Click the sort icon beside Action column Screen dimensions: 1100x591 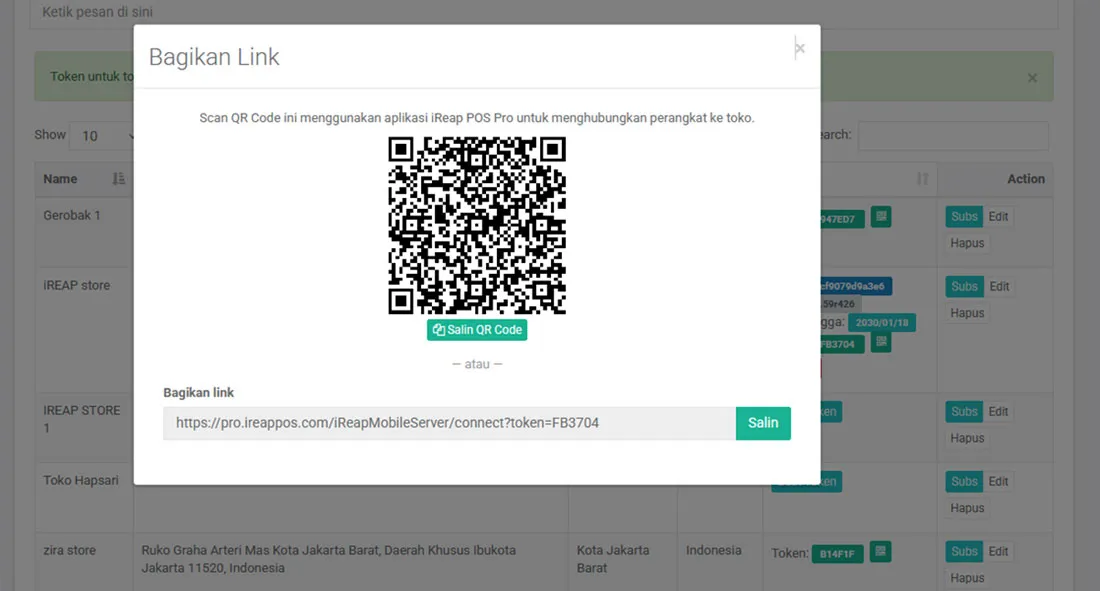click(x=923, y=179)
